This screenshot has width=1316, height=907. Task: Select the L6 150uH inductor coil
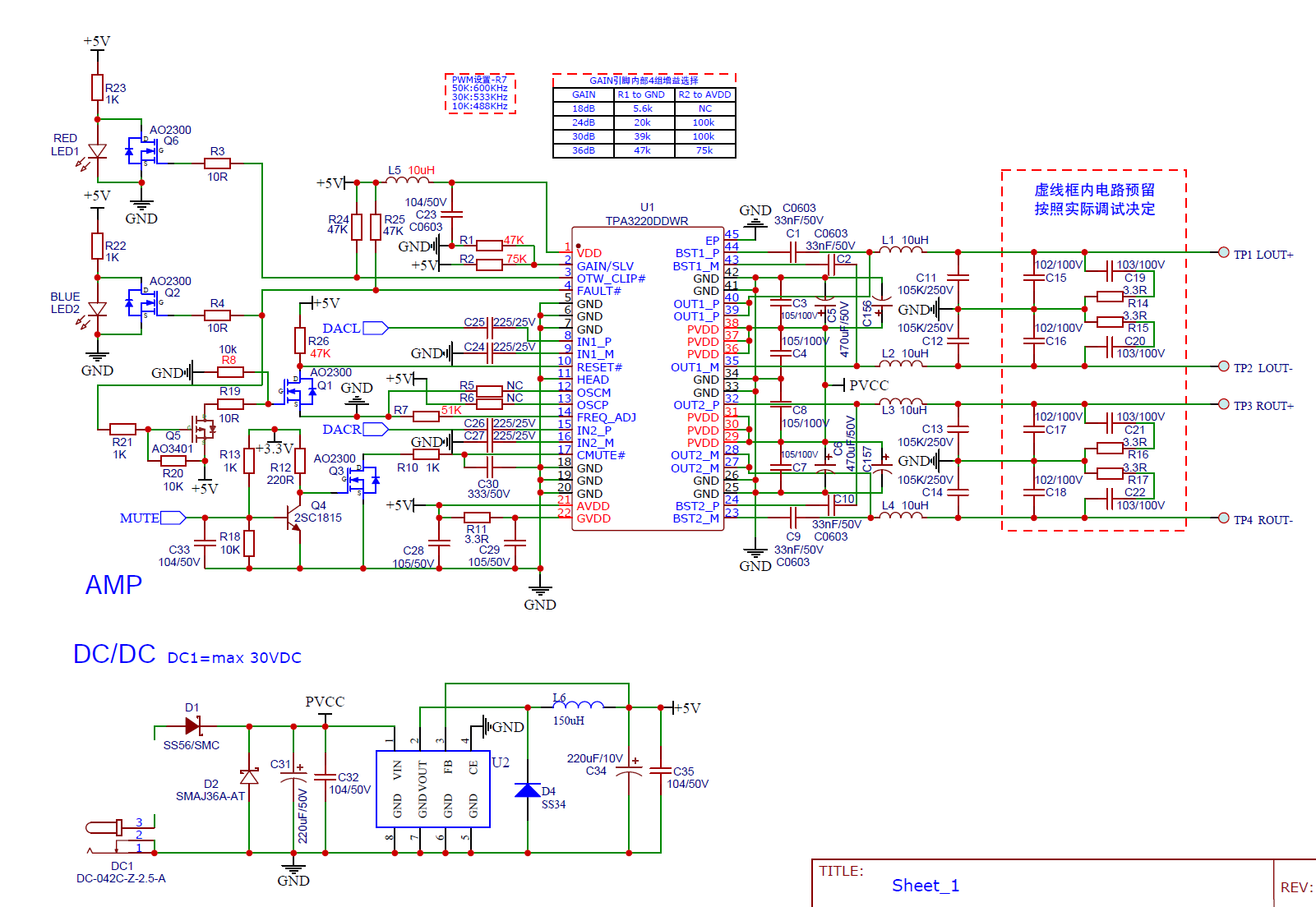[x=578, y=704]
